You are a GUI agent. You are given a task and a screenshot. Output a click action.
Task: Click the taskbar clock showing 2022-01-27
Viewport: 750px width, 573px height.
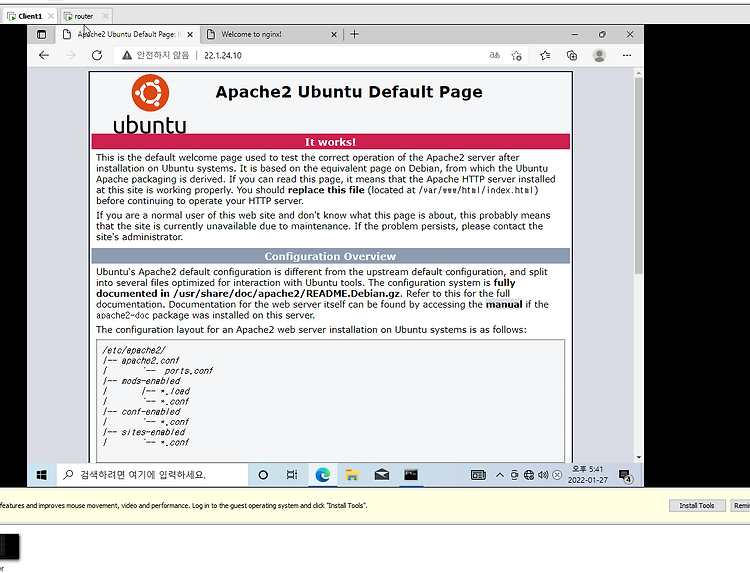pos(588,474)
